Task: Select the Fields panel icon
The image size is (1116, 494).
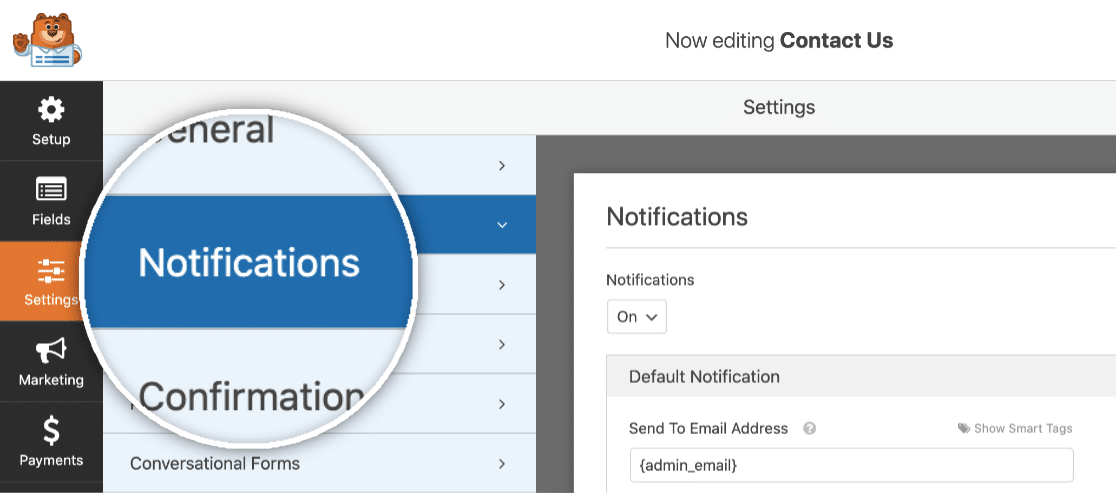Action: (51, 190)
